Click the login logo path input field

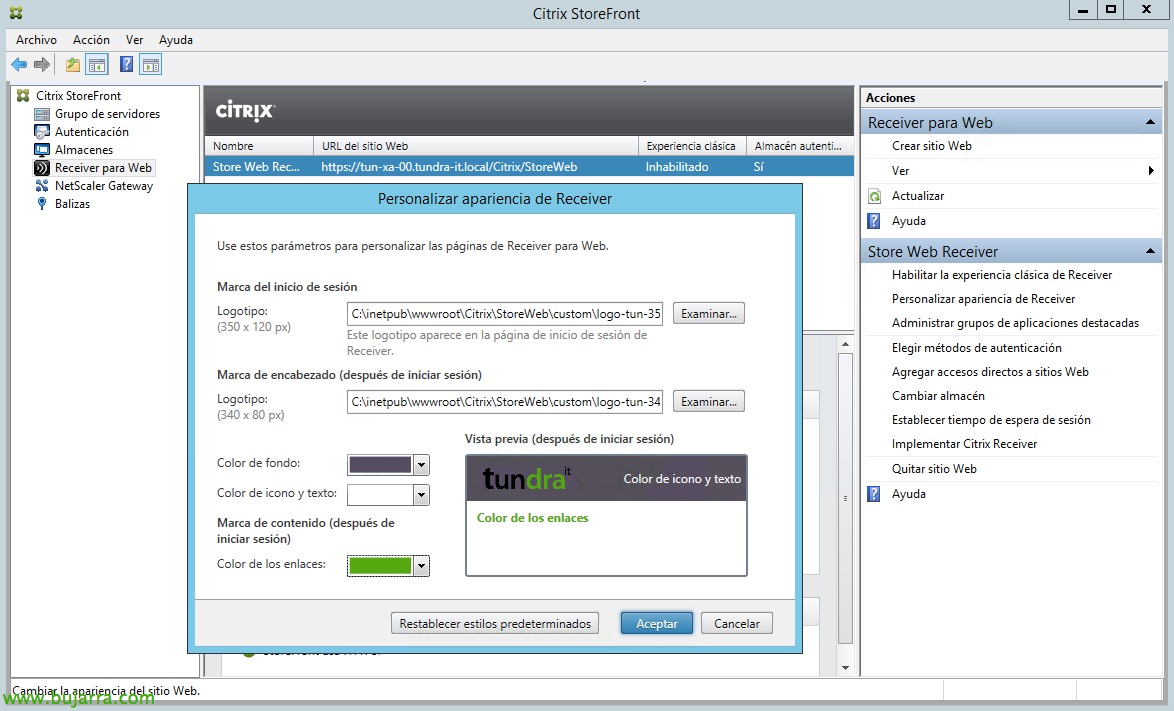pyautogui.click(x=505, y=314)
